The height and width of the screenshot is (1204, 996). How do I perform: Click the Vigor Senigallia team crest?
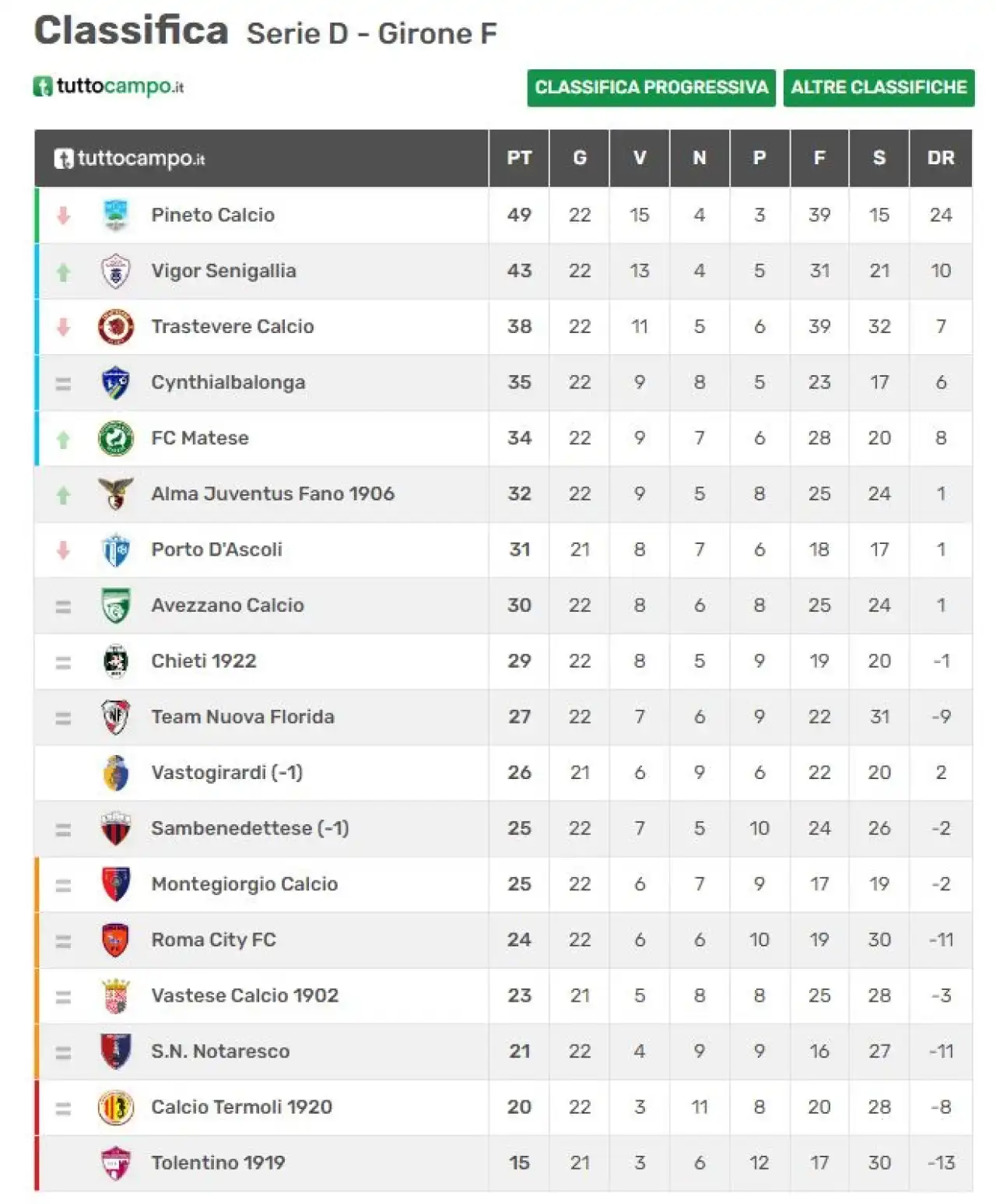click(x=116, y=272)
